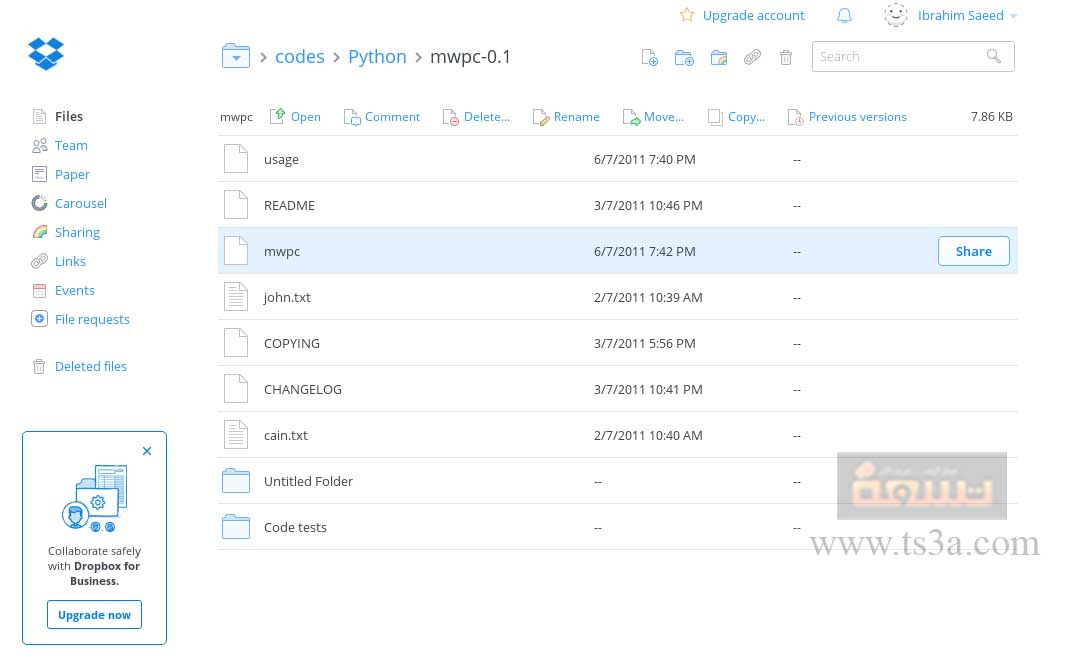
Task: Click Delete... in the file action bar
Action: click(476, 117)
